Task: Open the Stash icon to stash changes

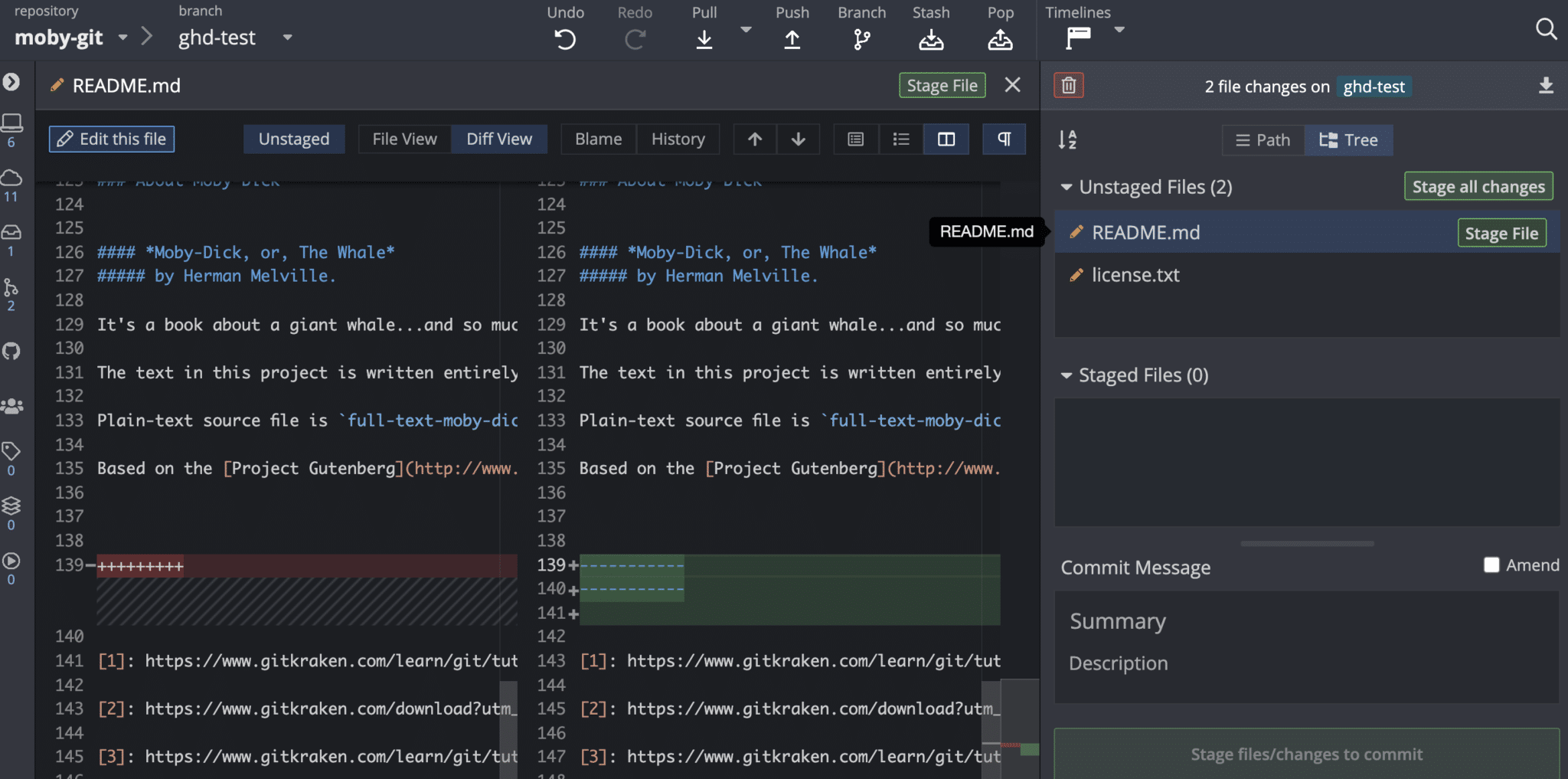Action: pyautogui.click(x=930, y=38)
